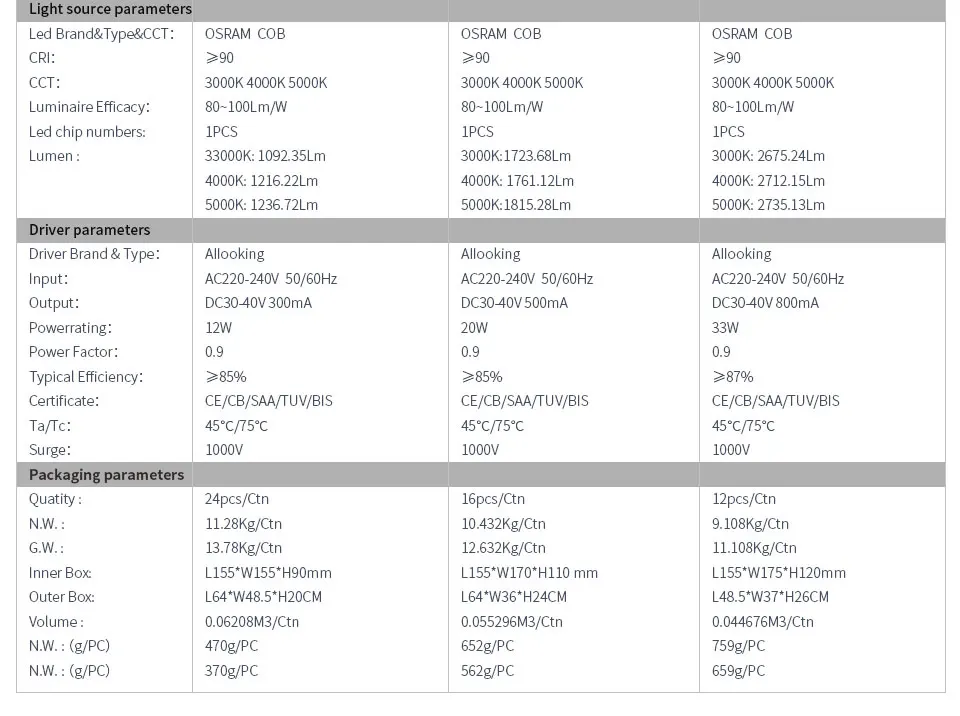Select the 0.055296M3/Ctn volume value
The height and width of the screenshot is (716, 960).
512,622
